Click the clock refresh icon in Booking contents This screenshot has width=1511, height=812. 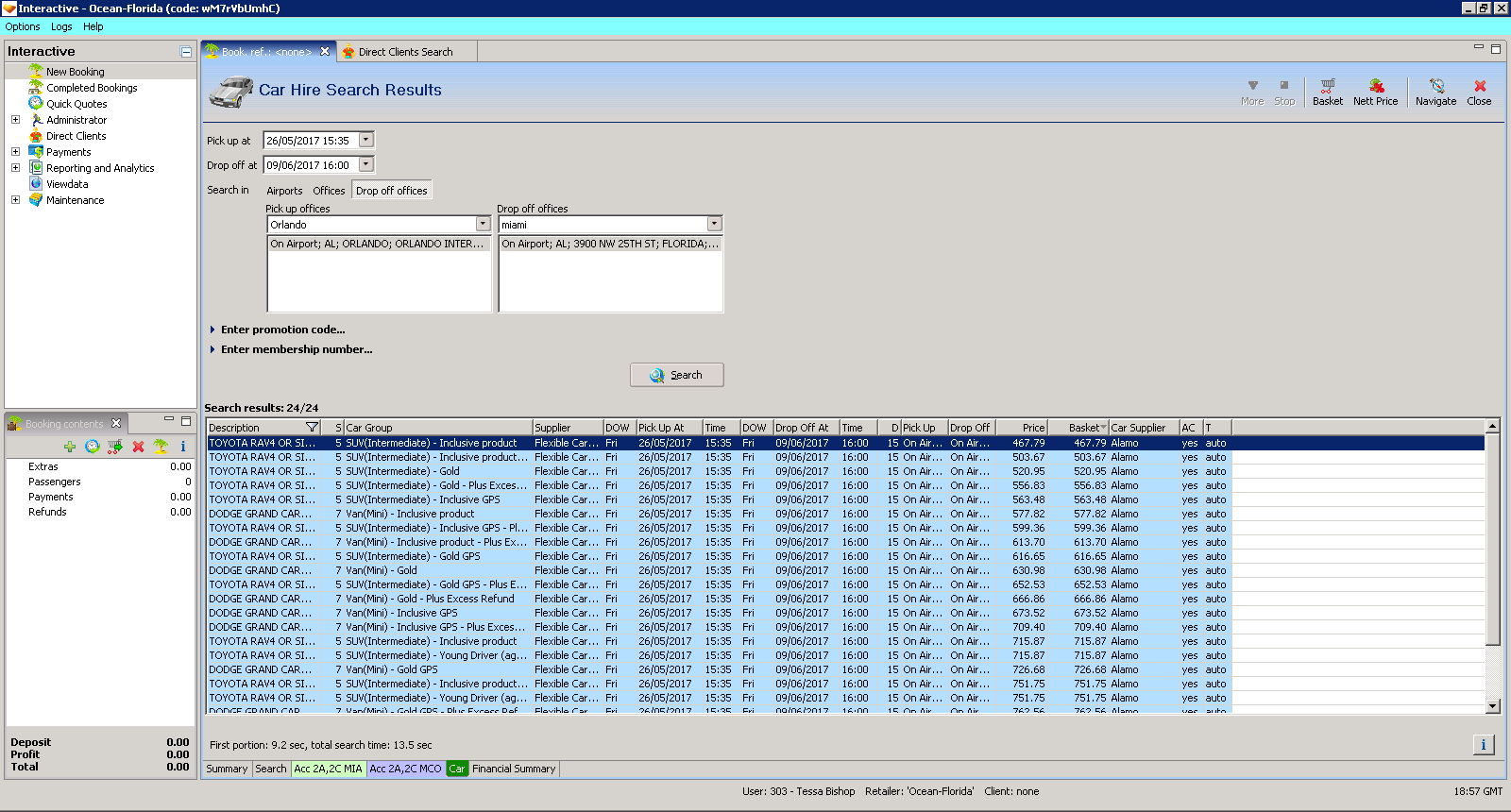pos(92,447)
